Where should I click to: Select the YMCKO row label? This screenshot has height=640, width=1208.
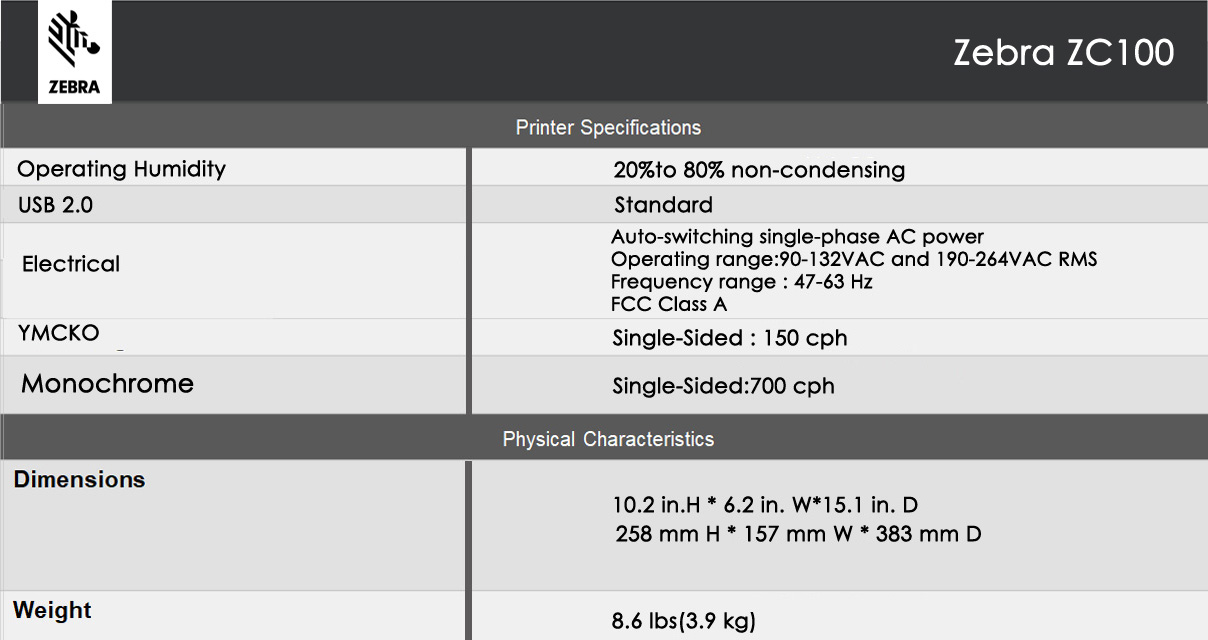59,334
